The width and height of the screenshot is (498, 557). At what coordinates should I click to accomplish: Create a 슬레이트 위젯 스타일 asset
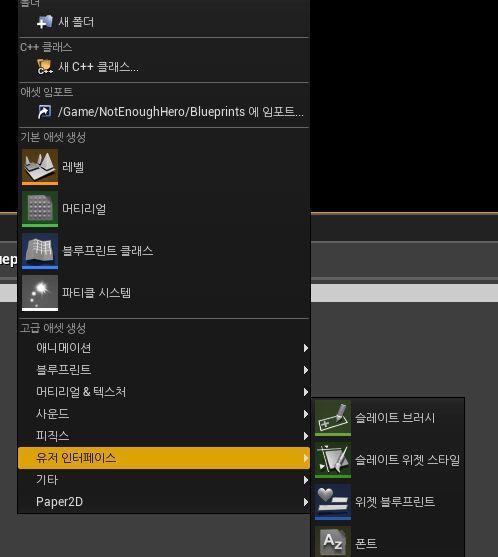388,460
